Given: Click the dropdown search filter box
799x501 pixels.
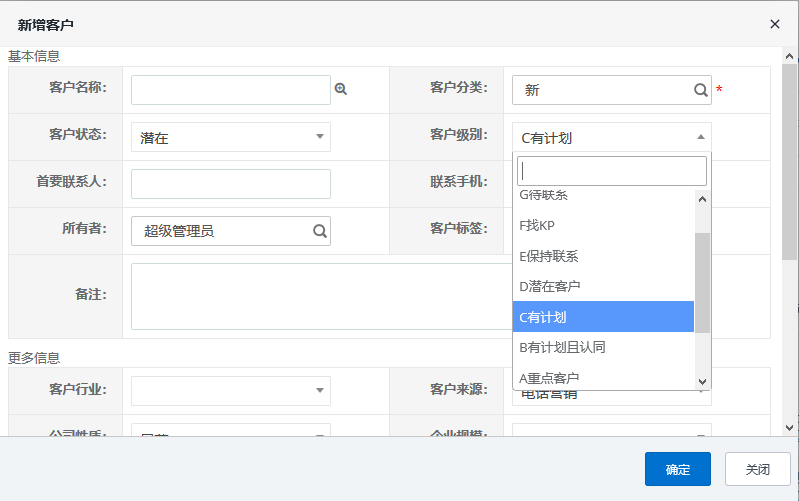Looking at the screenshot, I should pos(611,170).
